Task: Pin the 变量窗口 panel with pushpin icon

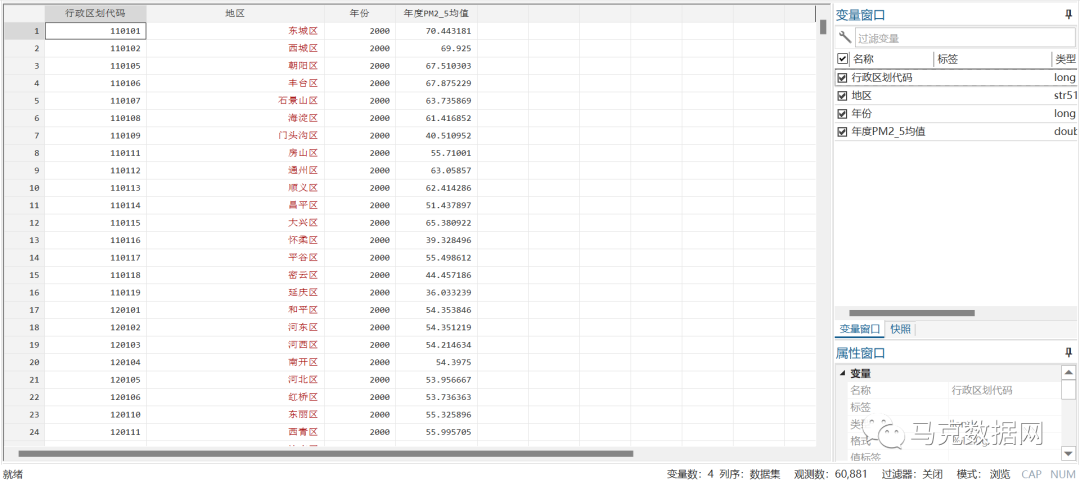Action: (x=1068, y=14)
